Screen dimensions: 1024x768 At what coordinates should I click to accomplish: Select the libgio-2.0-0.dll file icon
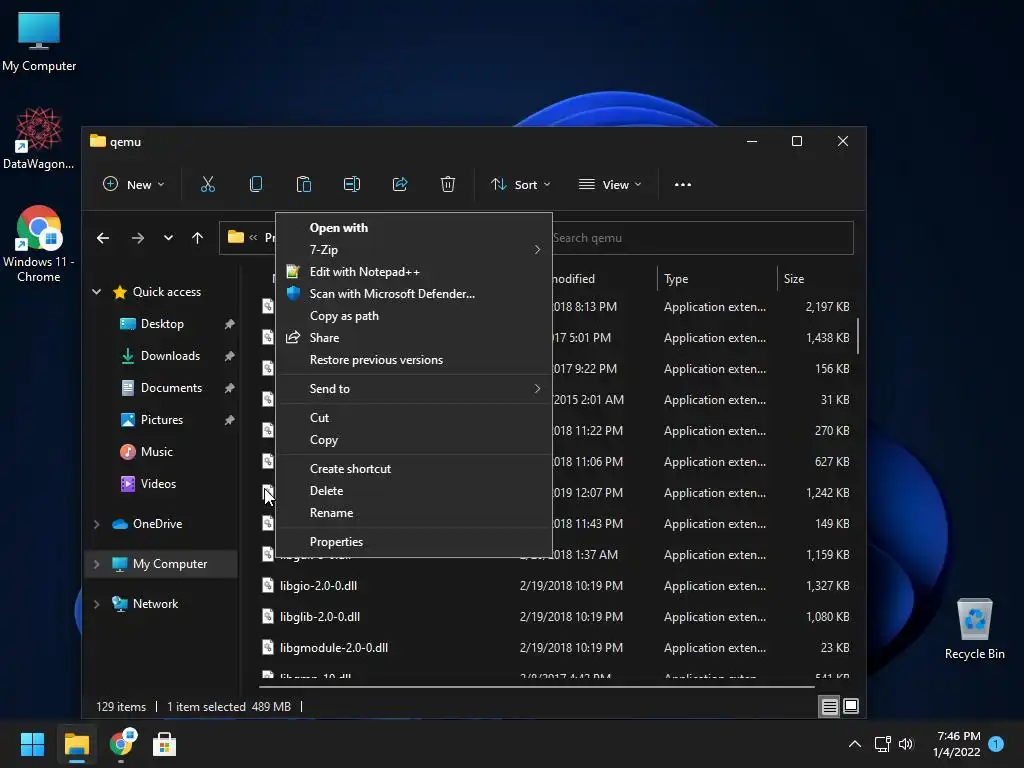(268, 585)
